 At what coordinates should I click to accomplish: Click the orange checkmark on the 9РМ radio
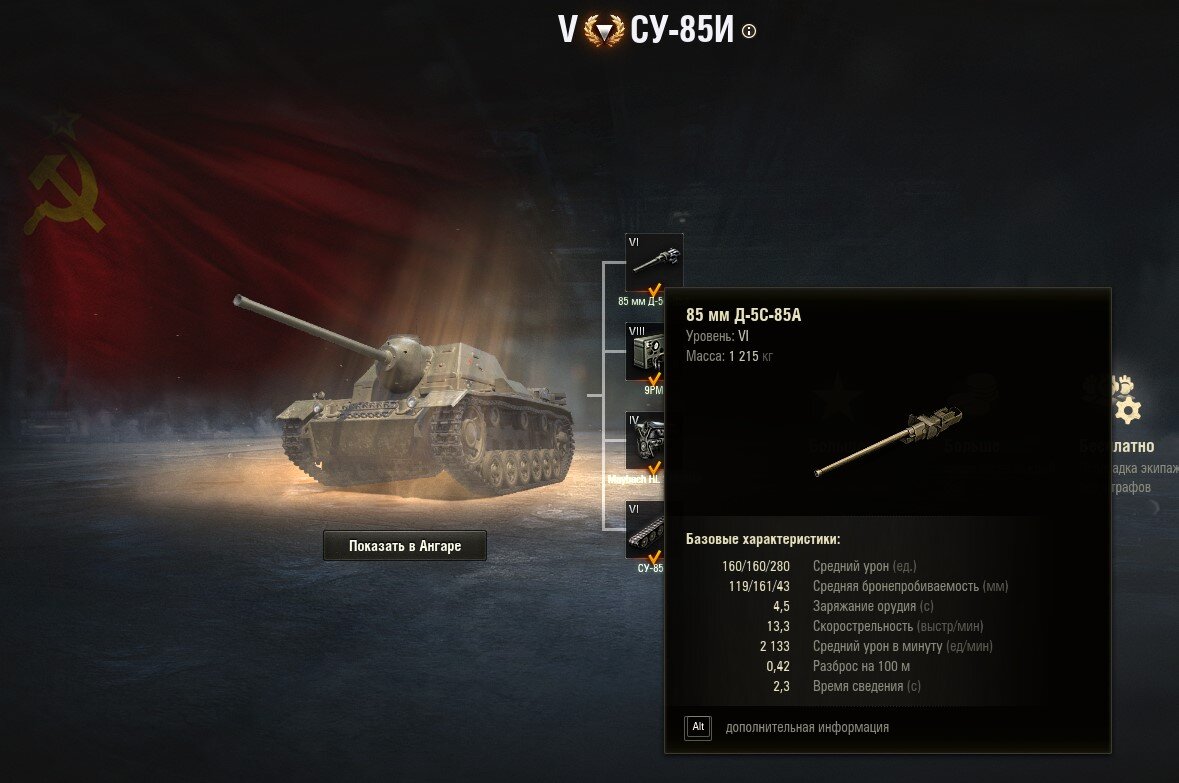point(654,379)
